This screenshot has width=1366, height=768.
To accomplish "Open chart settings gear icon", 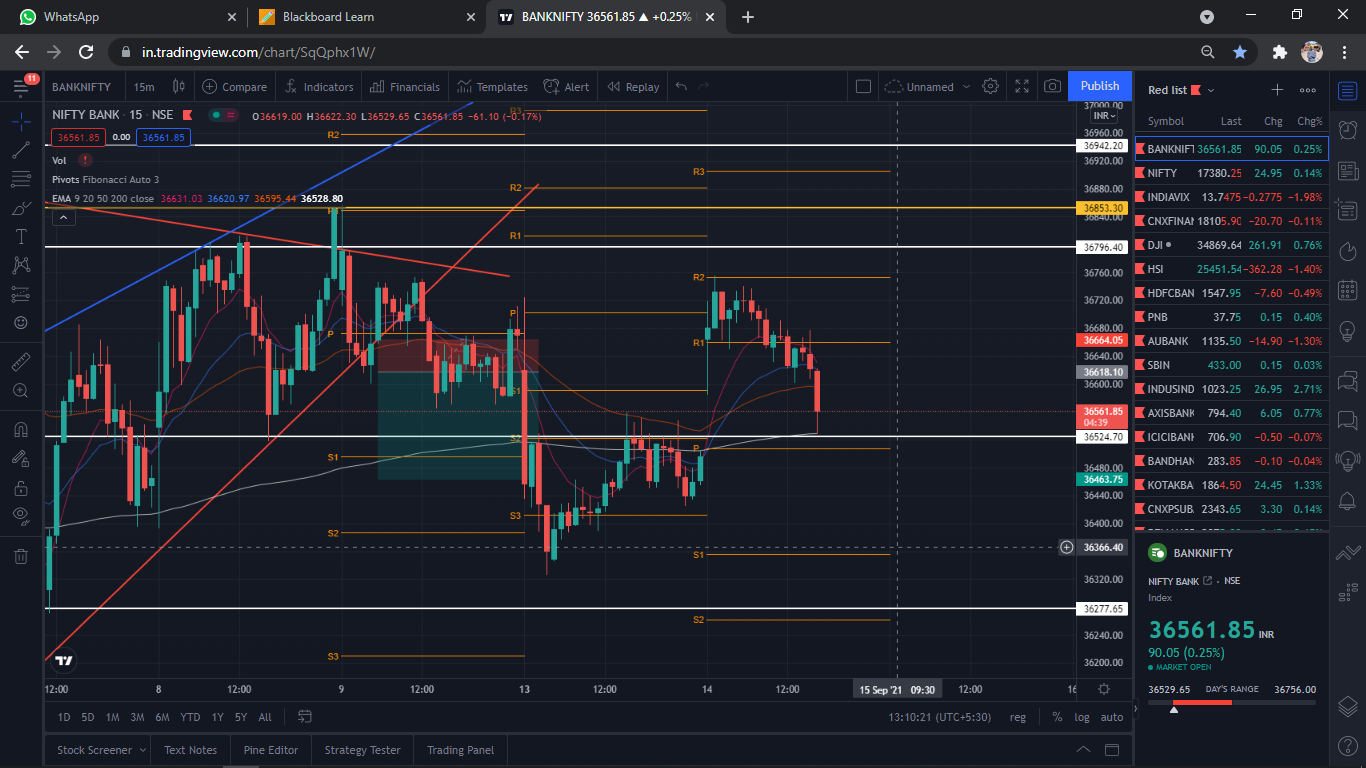I will click(991, 87).
